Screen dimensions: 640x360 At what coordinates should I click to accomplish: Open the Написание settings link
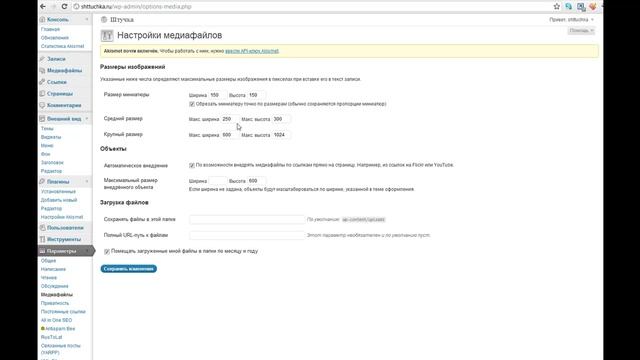53,269
